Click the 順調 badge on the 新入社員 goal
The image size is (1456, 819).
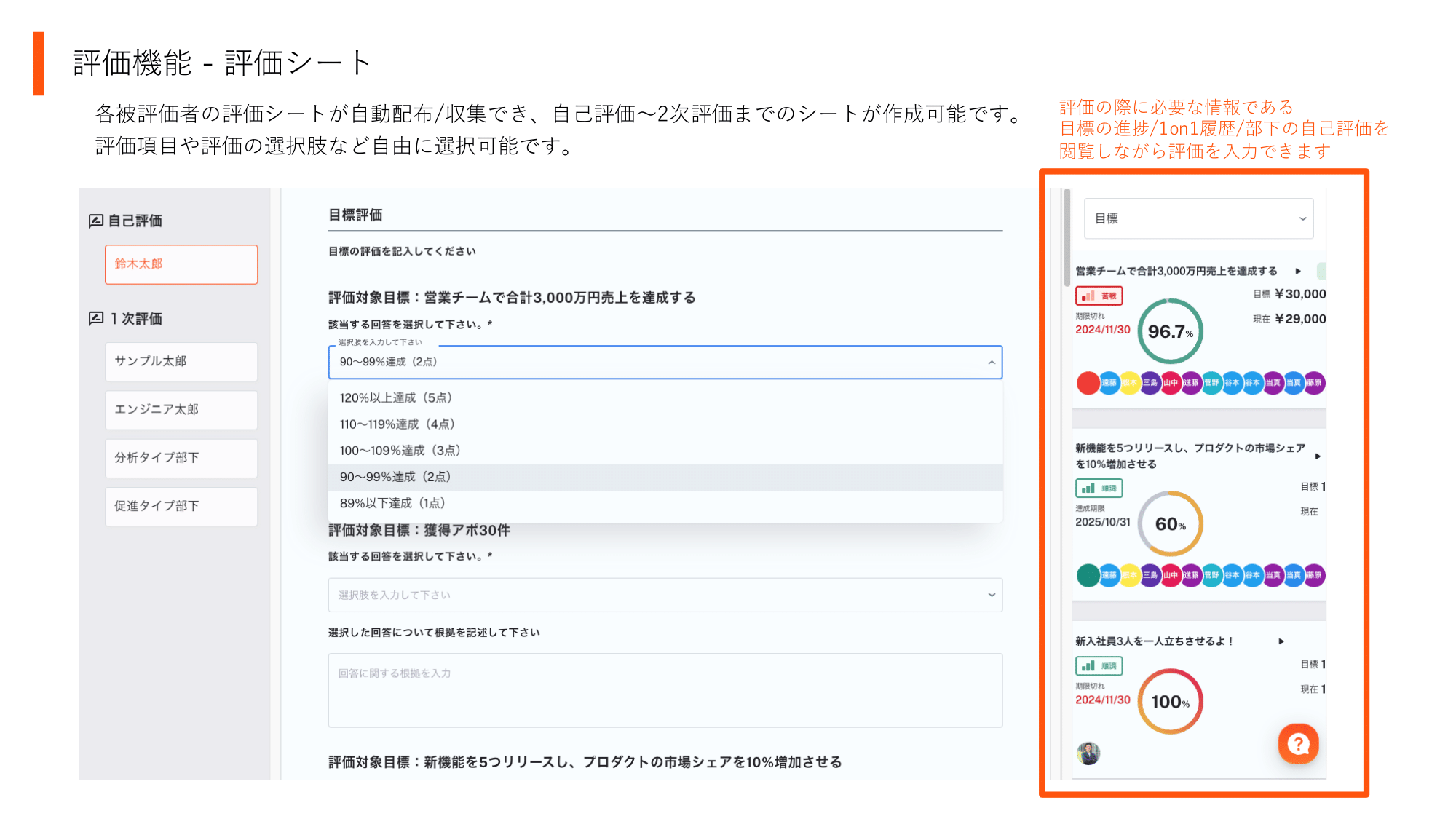point(1099,665)
